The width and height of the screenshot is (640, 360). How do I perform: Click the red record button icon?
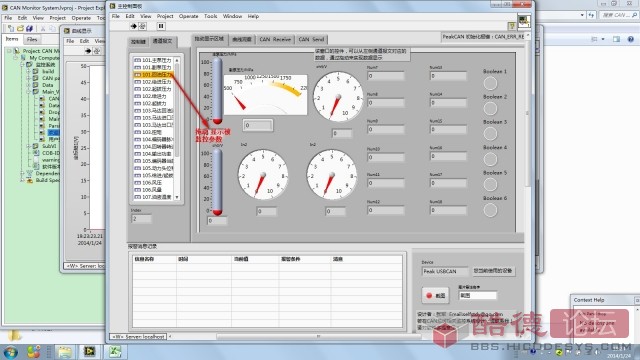click(435, 295)
